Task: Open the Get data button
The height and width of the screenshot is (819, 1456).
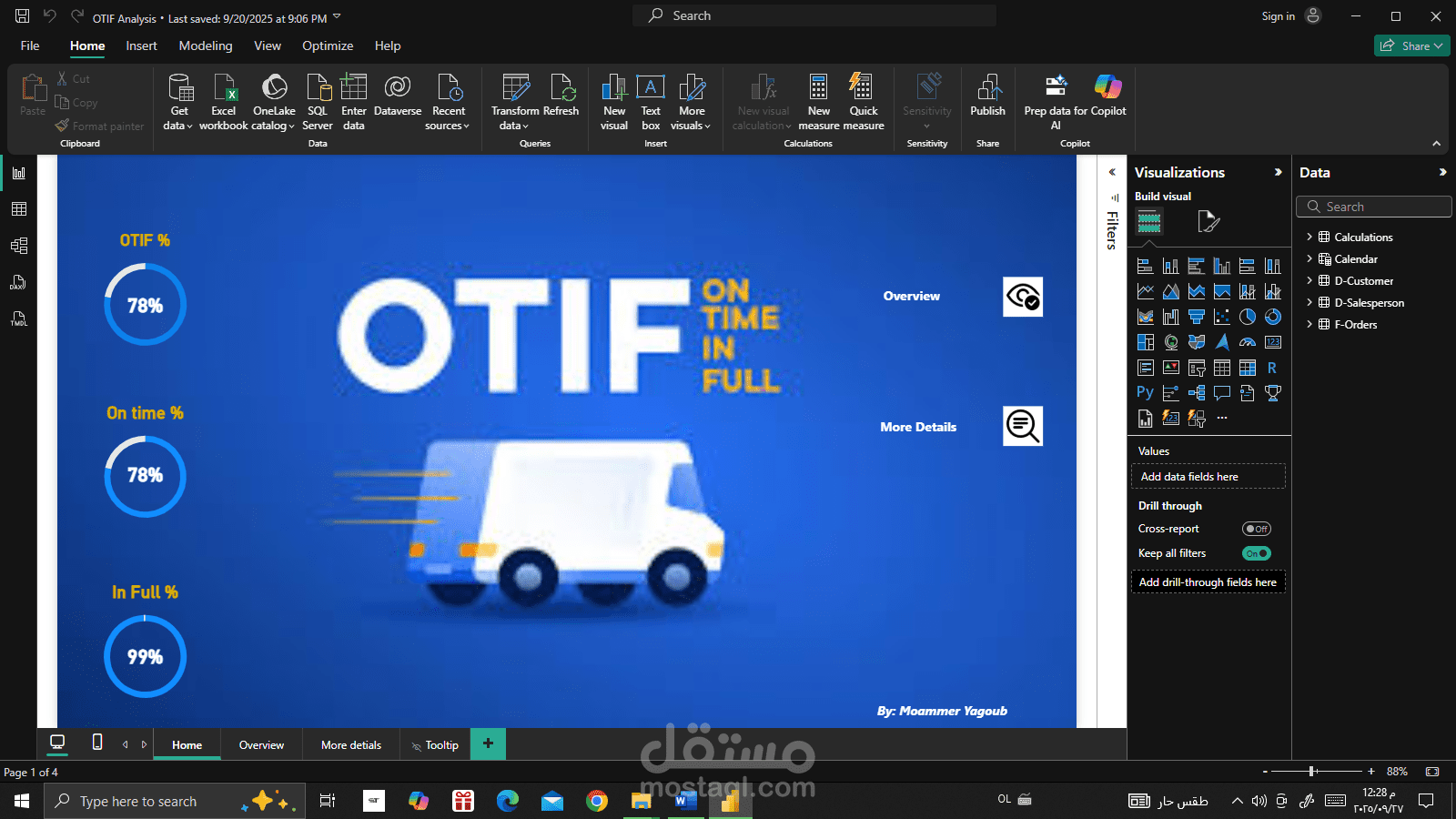Action: pyautogui.click(x=179, y=102)
